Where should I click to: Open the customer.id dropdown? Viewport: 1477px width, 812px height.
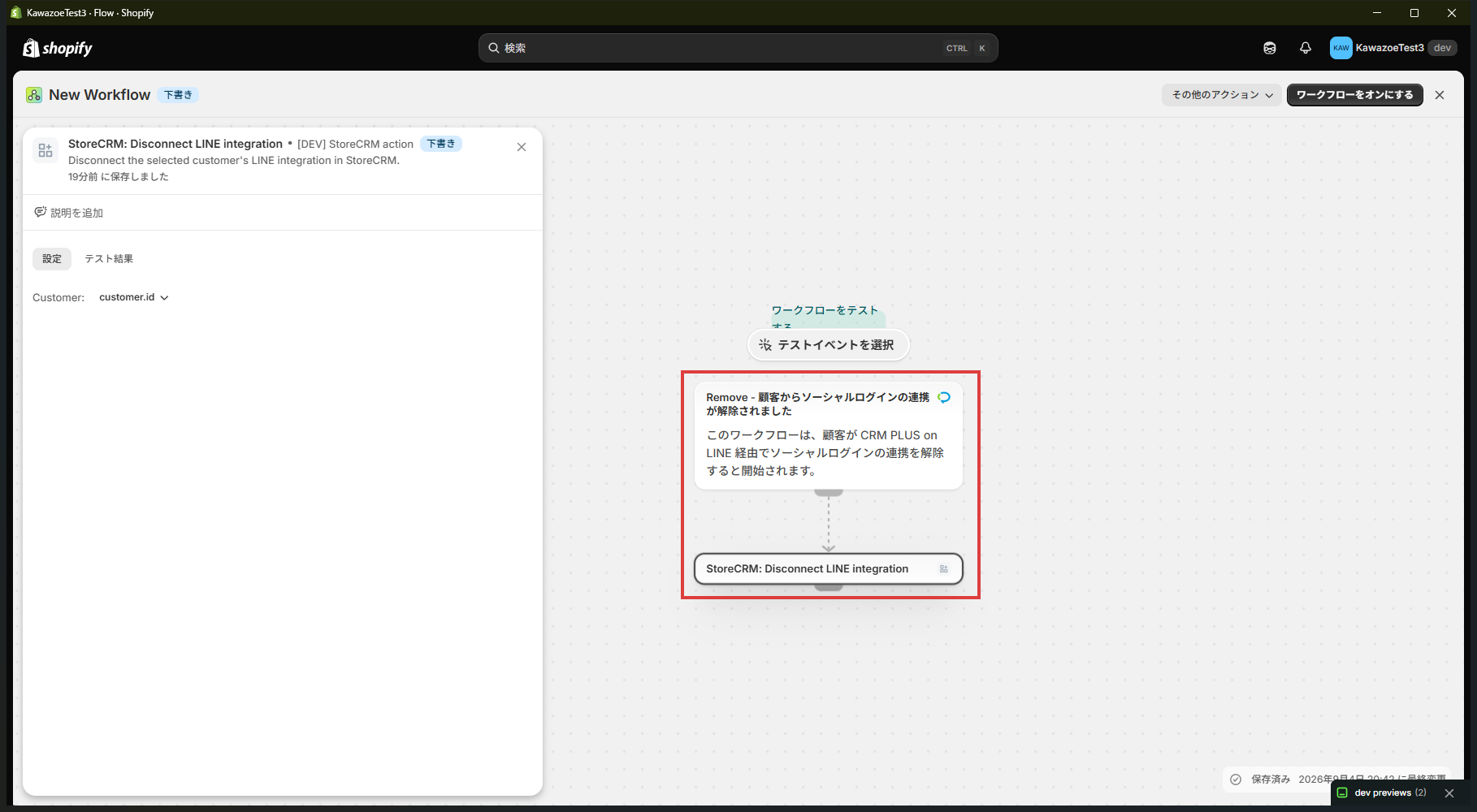[133, 297]
